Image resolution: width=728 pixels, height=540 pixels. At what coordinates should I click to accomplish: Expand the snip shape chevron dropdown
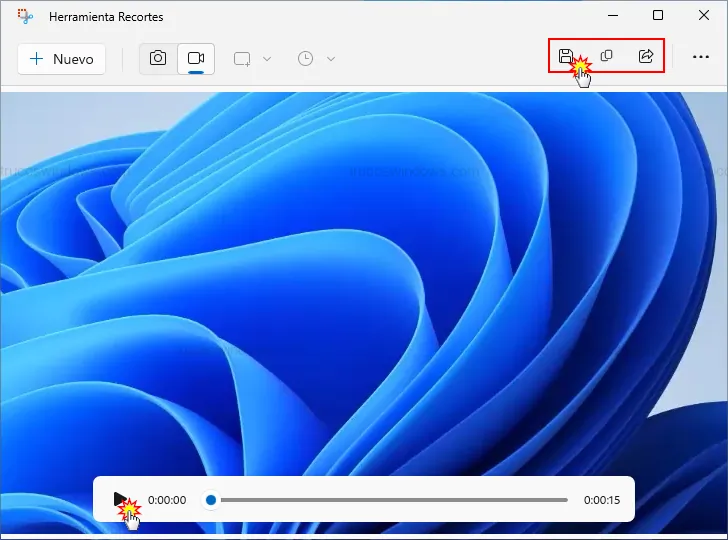pyautogui.click(x=266, y=59)
